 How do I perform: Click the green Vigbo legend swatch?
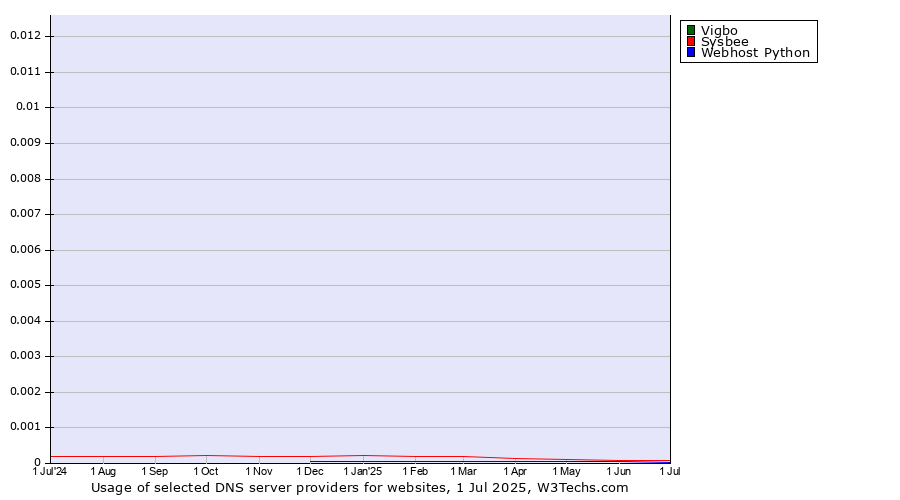point(691,30)
